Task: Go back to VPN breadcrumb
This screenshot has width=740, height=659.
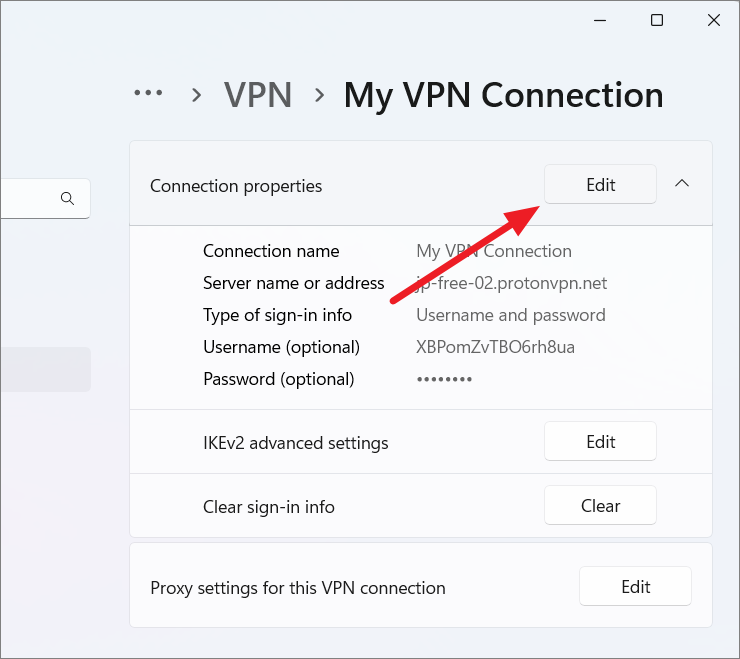Action: [258, 95]
